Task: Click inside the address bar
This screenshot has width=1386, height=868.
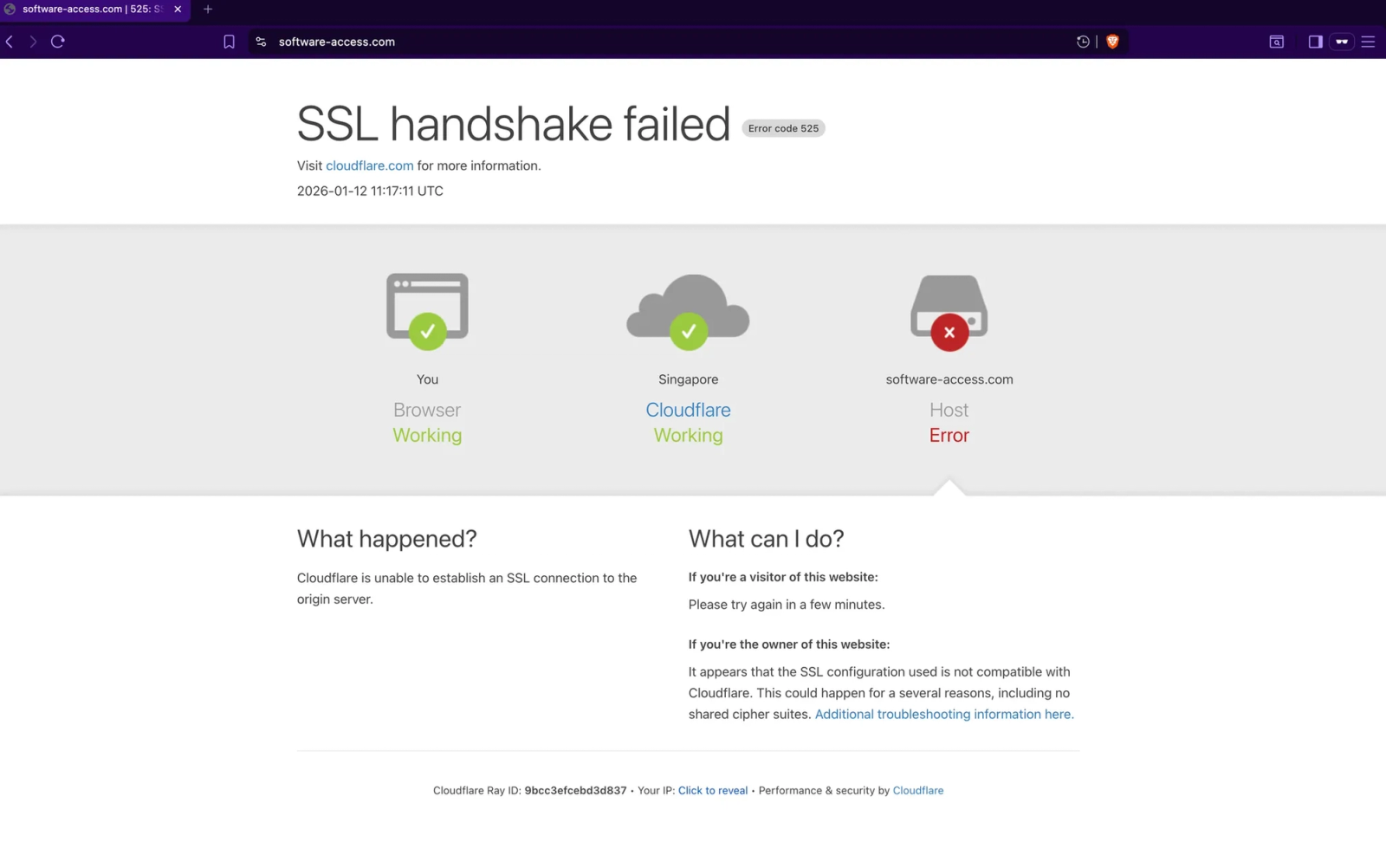Action: tap(520, 41)
